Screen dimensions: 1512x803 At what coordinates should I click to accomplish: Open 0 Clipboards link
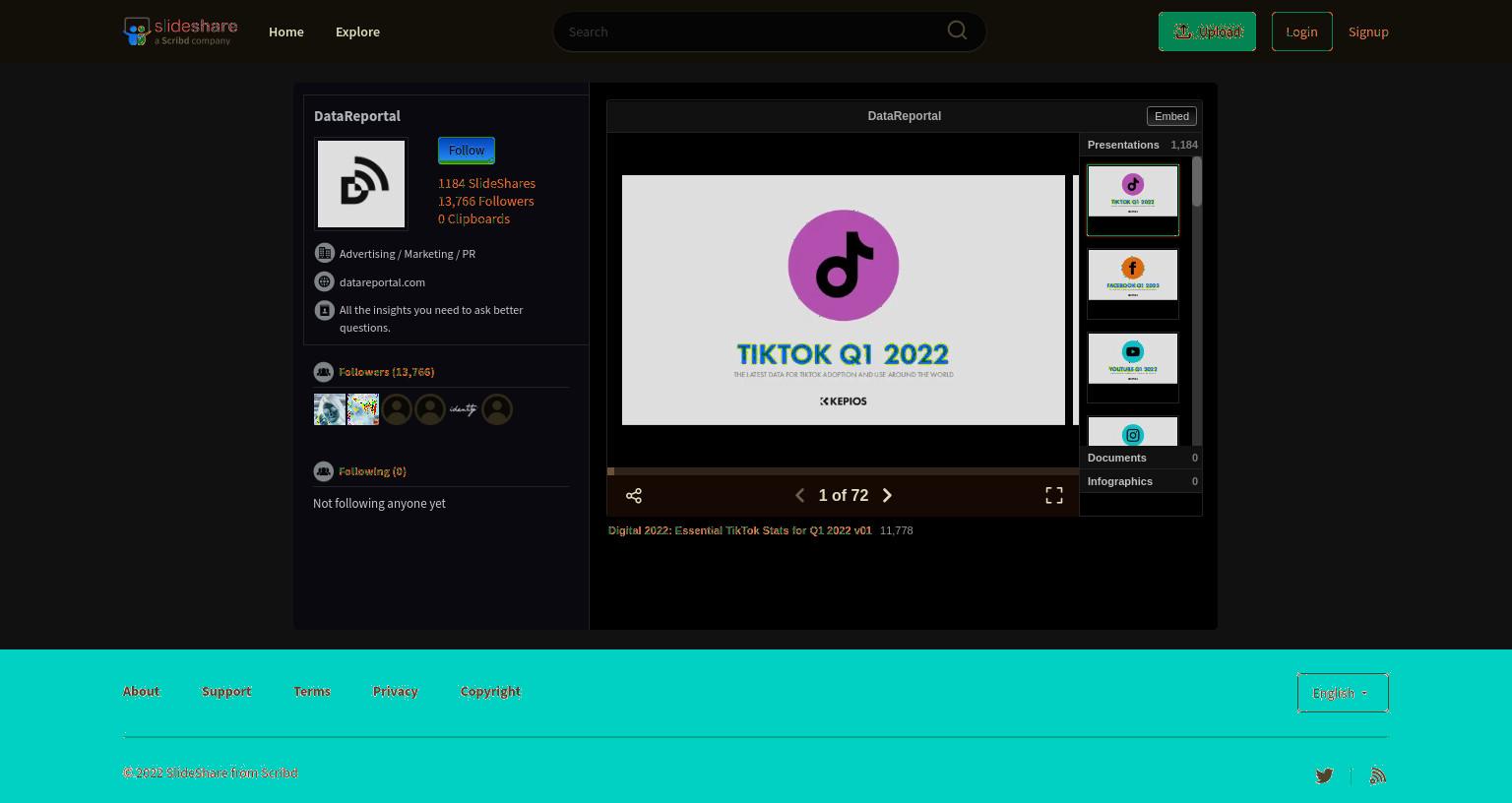point(473,218)
